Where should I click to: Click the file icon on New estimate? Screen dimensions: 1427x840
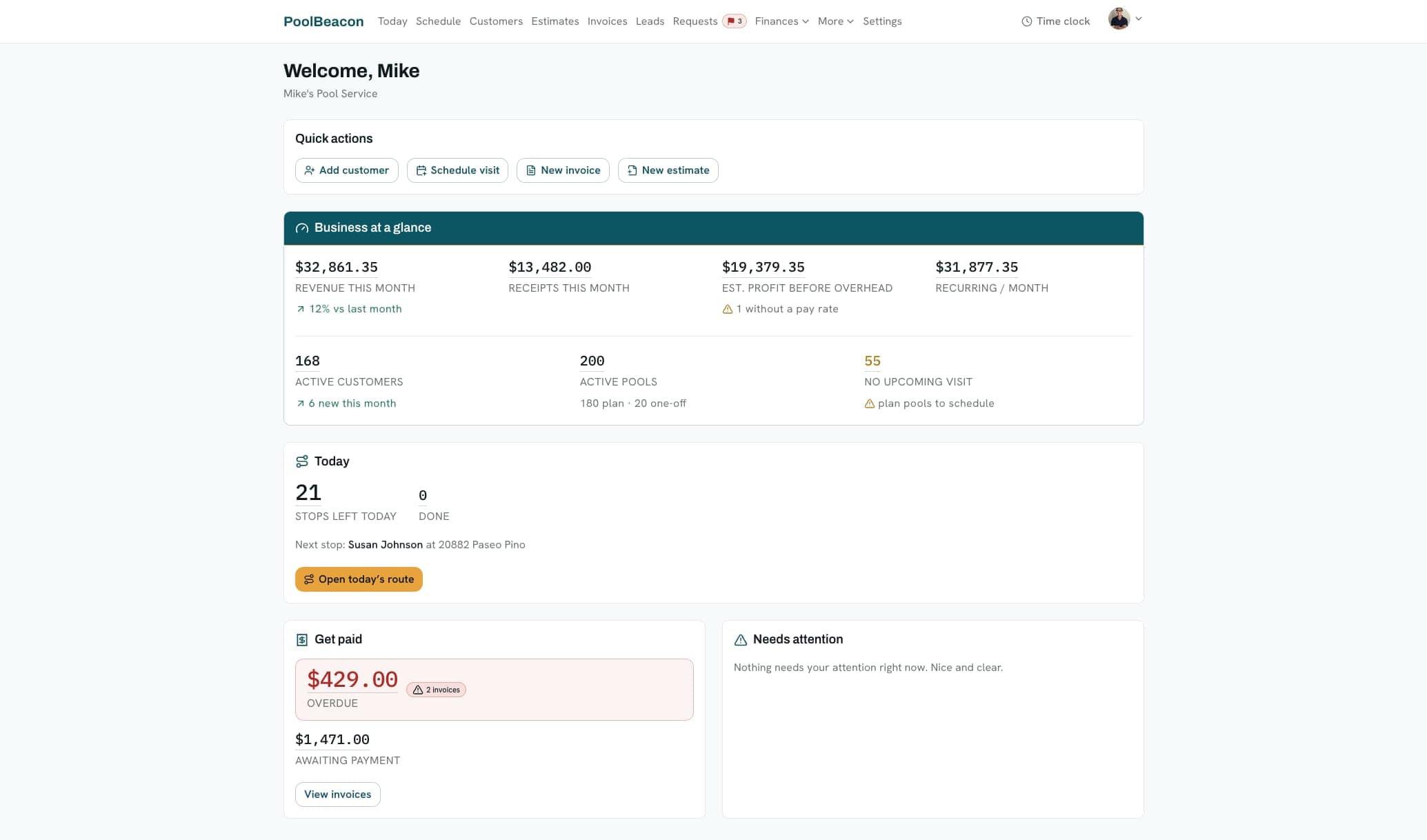[632, 170]
